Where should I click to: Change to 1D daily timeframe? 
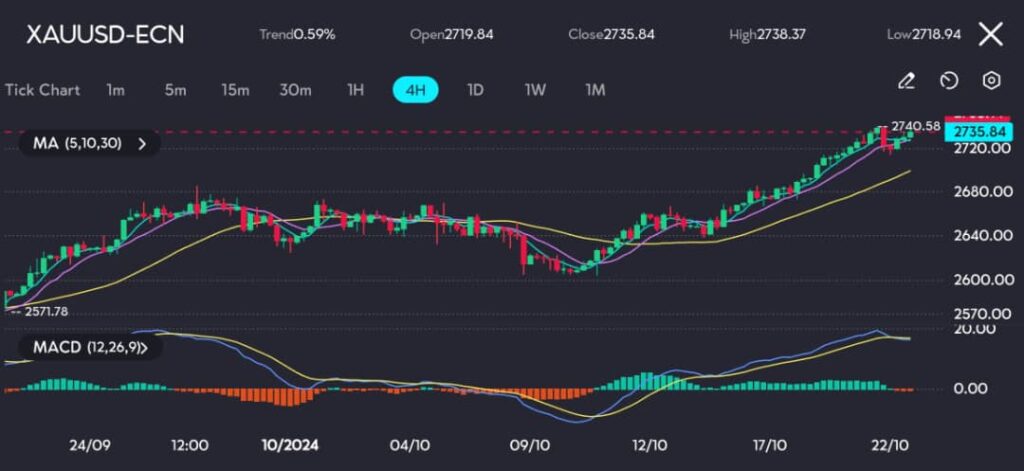(475, 90)
